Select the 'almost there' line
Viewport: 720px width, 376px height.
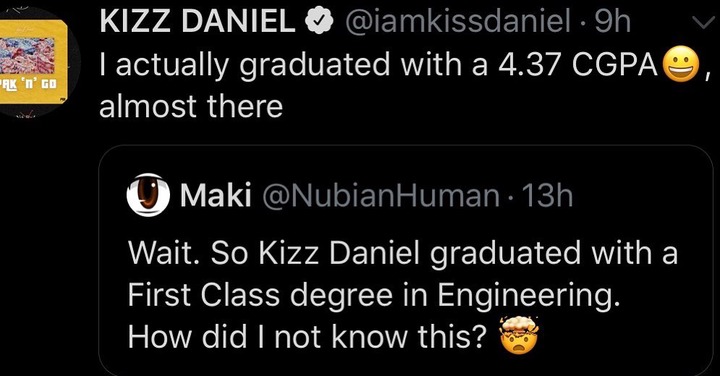(x=191, y=106)
